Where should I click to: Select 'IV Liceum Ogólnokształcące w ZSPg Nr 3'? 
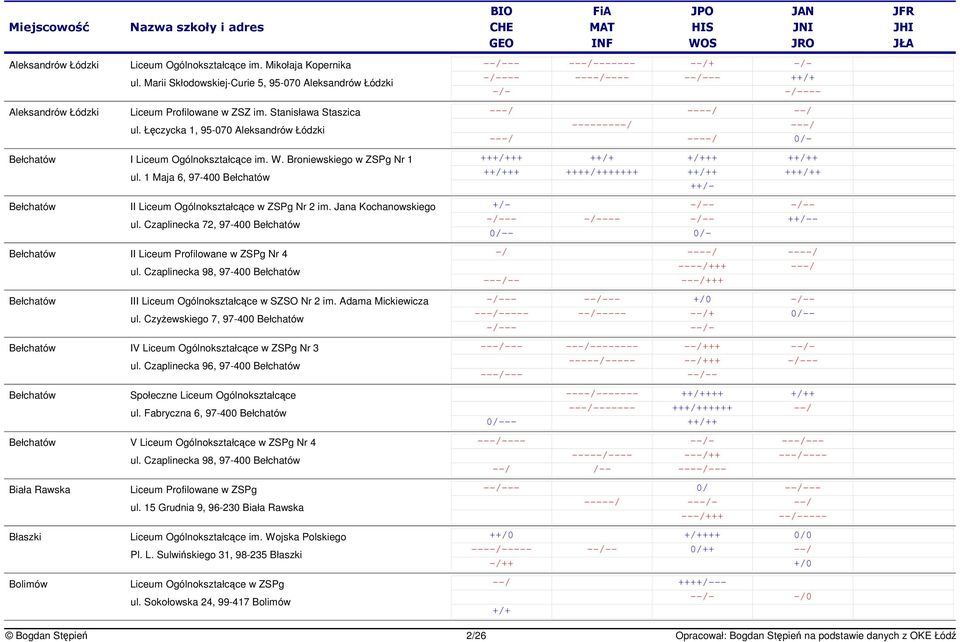pyautogui.click(x=224, y=348)
